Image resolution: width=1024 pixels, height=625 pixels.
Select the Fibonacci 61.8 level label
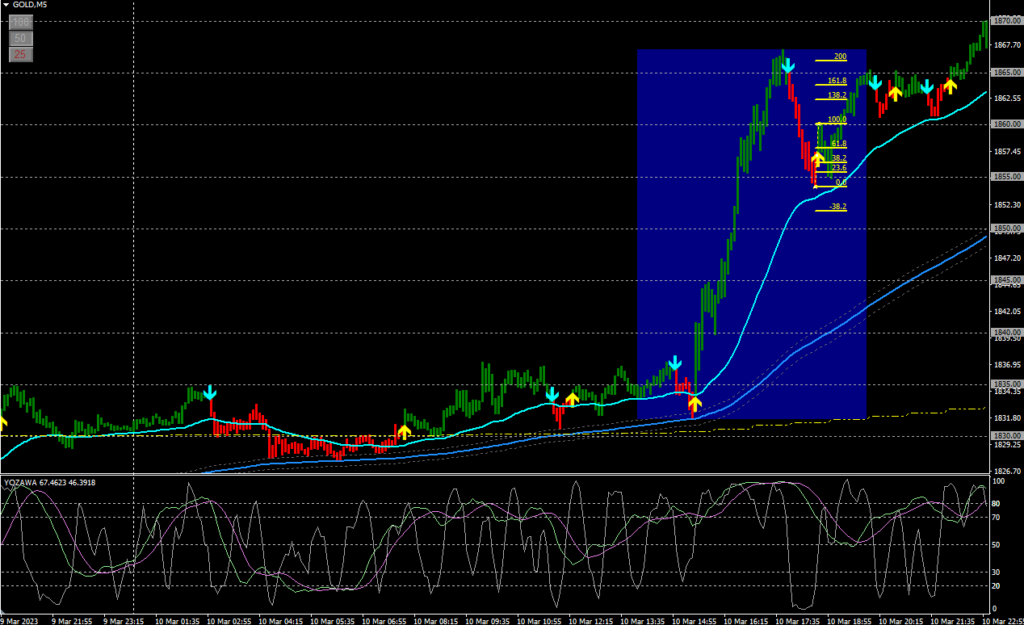pos(839,144)
